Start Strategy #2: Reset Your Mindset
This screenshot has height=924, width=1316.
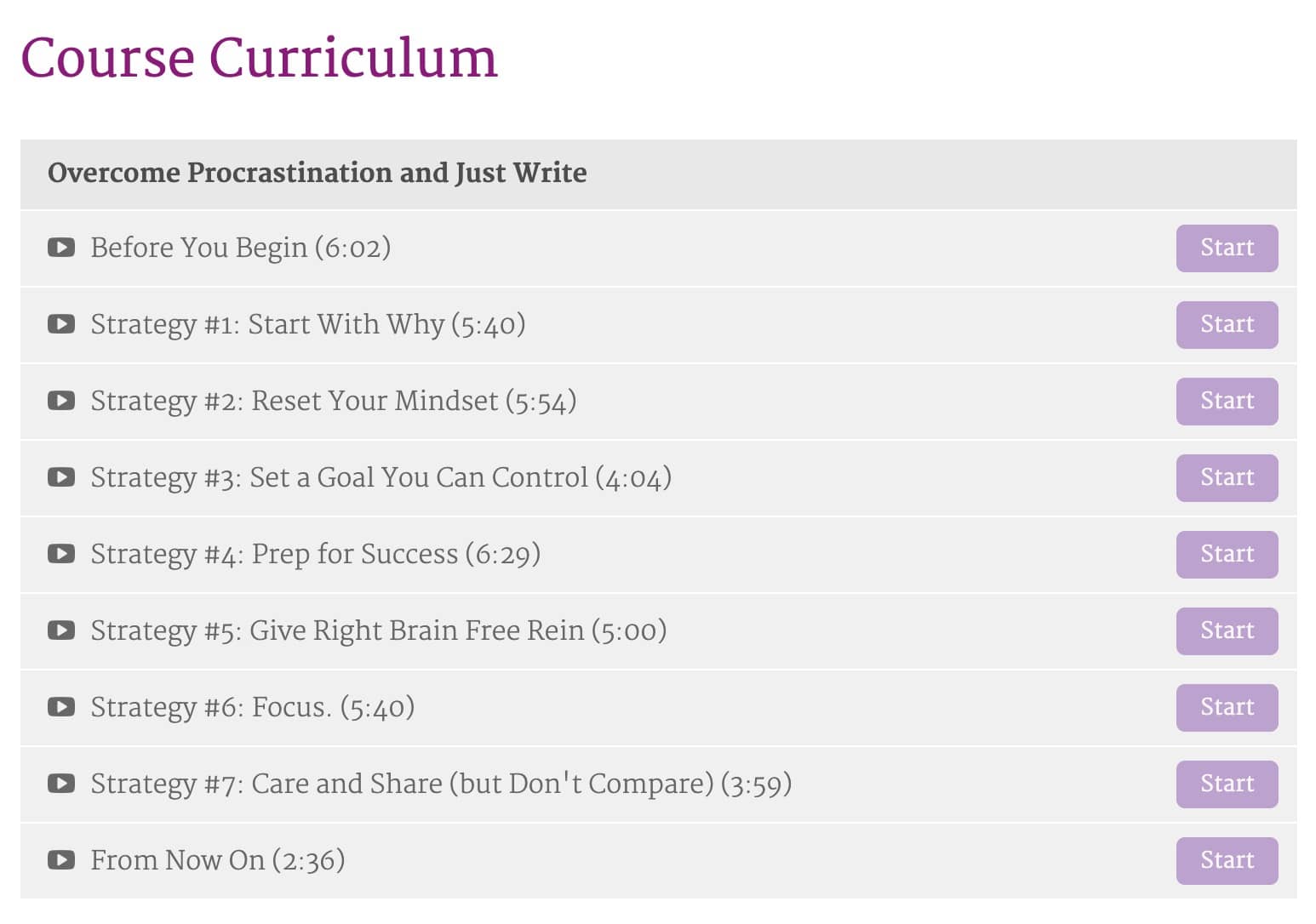tap(1227, 402)
